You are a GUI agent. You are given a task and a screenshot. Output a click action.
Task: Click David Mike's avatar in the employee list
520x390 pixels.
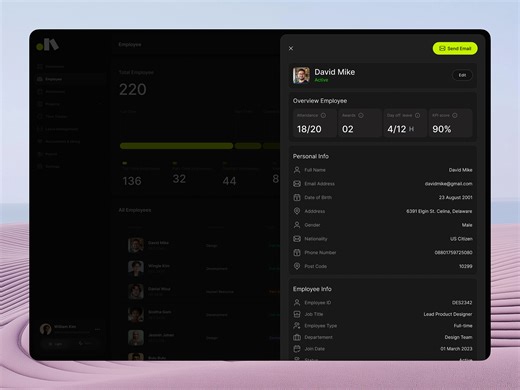tap(136, 245)
